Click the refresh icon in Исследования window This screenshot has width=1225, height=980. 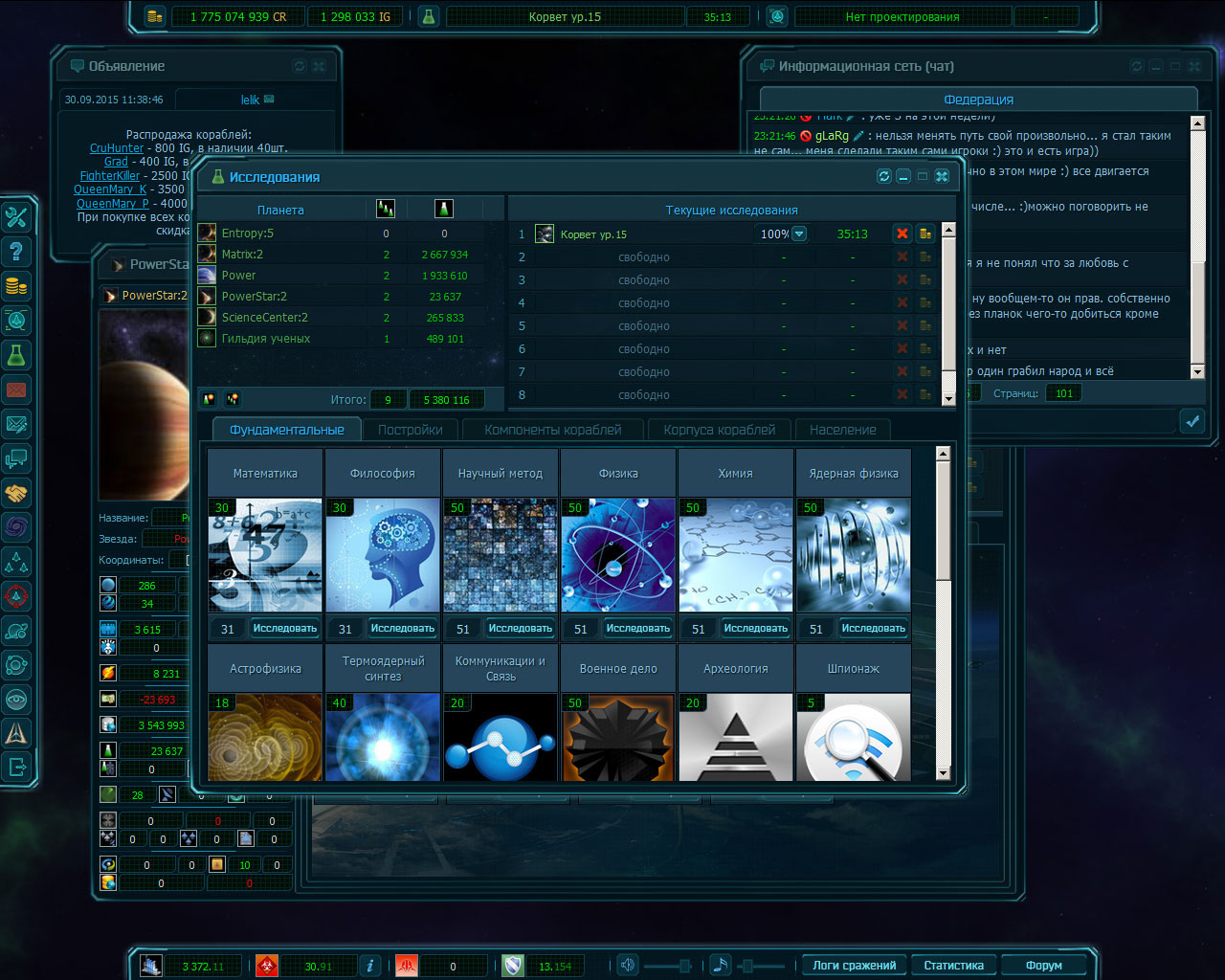pos(883,176)
